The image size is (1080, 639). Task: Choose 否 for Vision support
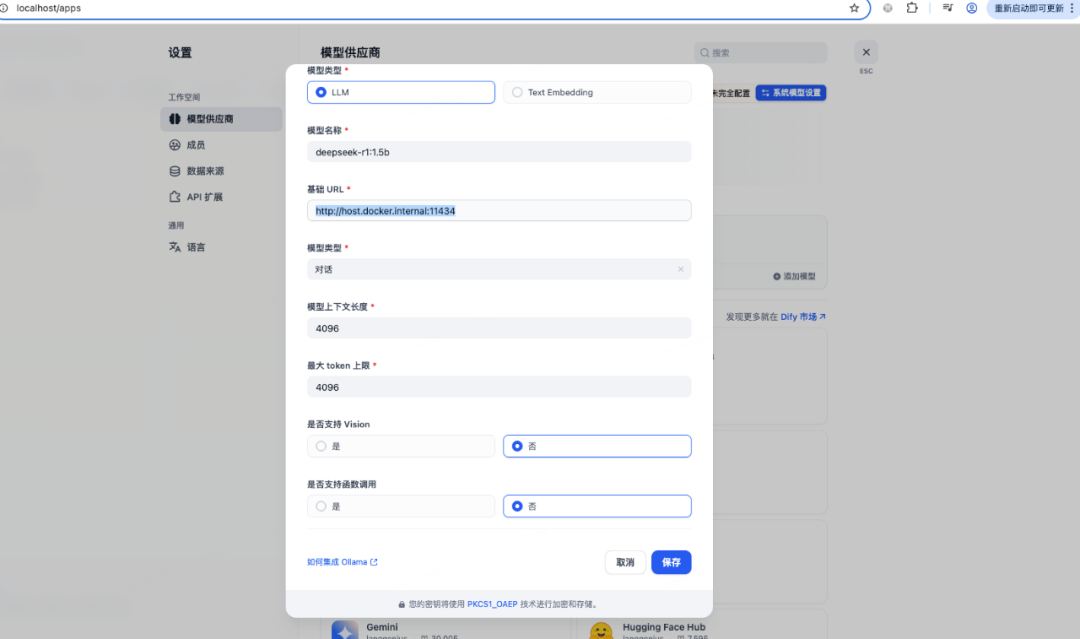click(x=597, y=446)
